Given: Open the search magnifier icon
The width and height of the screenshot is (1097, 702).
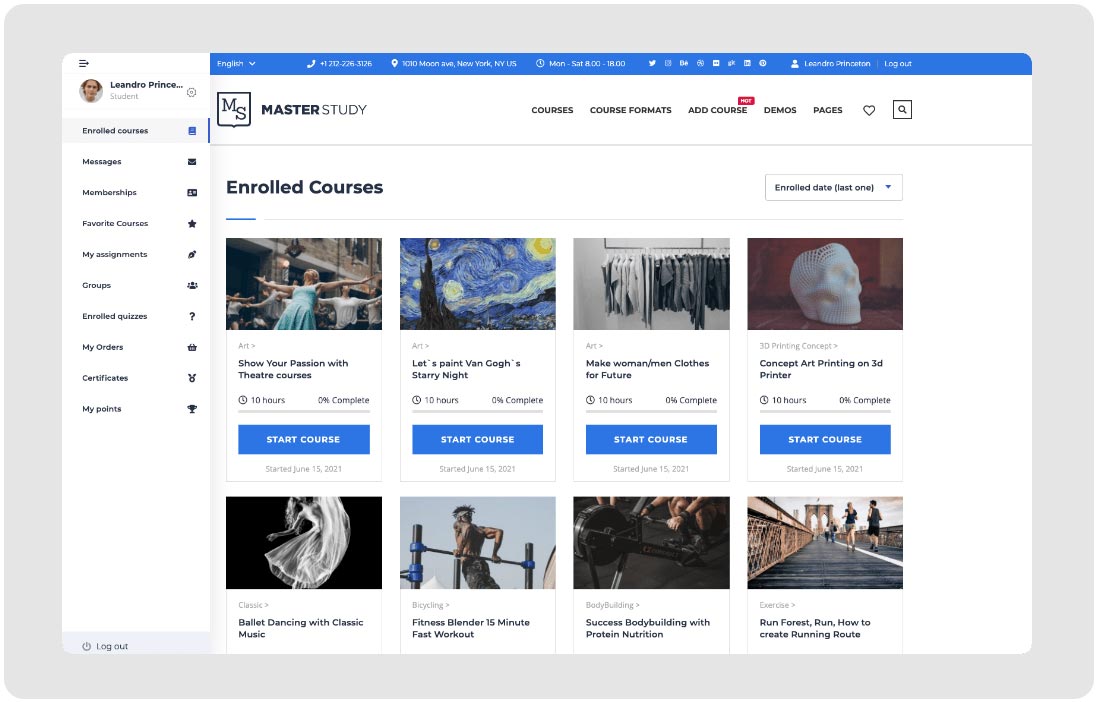Looking at the screenshot, I should (902, 110).
